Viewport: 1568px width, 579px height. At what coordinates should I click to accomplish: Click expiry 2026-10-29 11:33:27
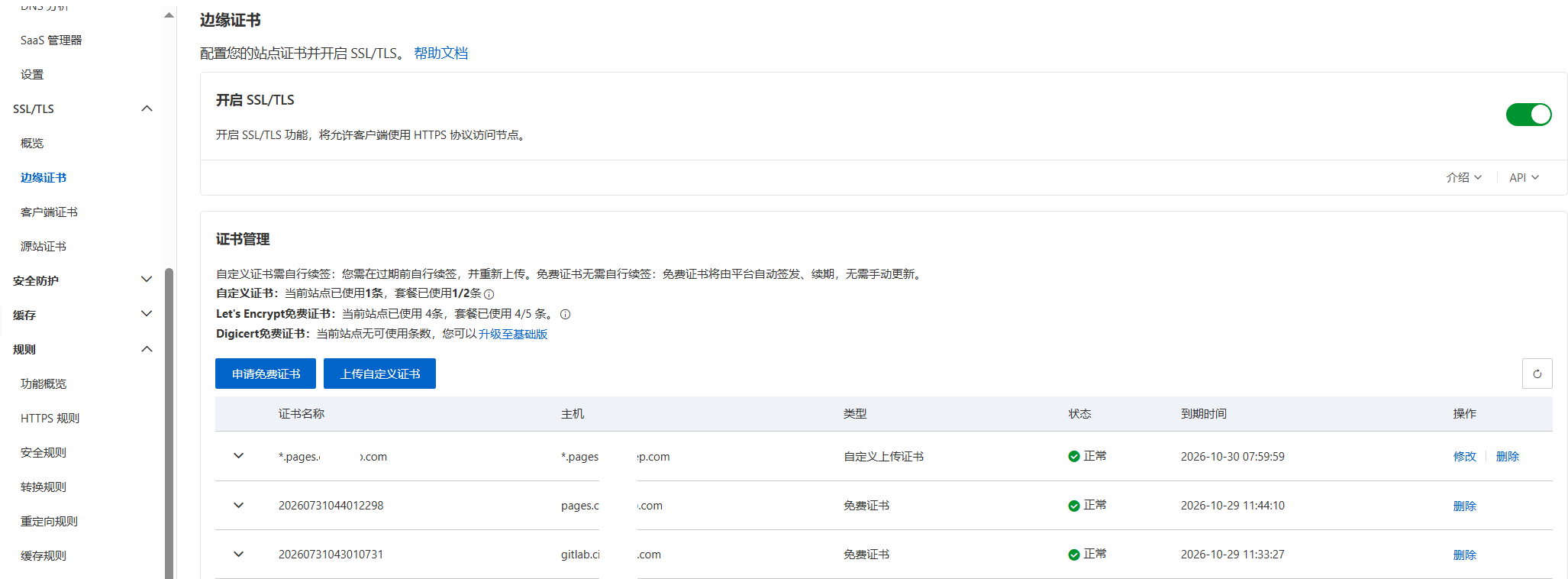[x=1232, y=554]
